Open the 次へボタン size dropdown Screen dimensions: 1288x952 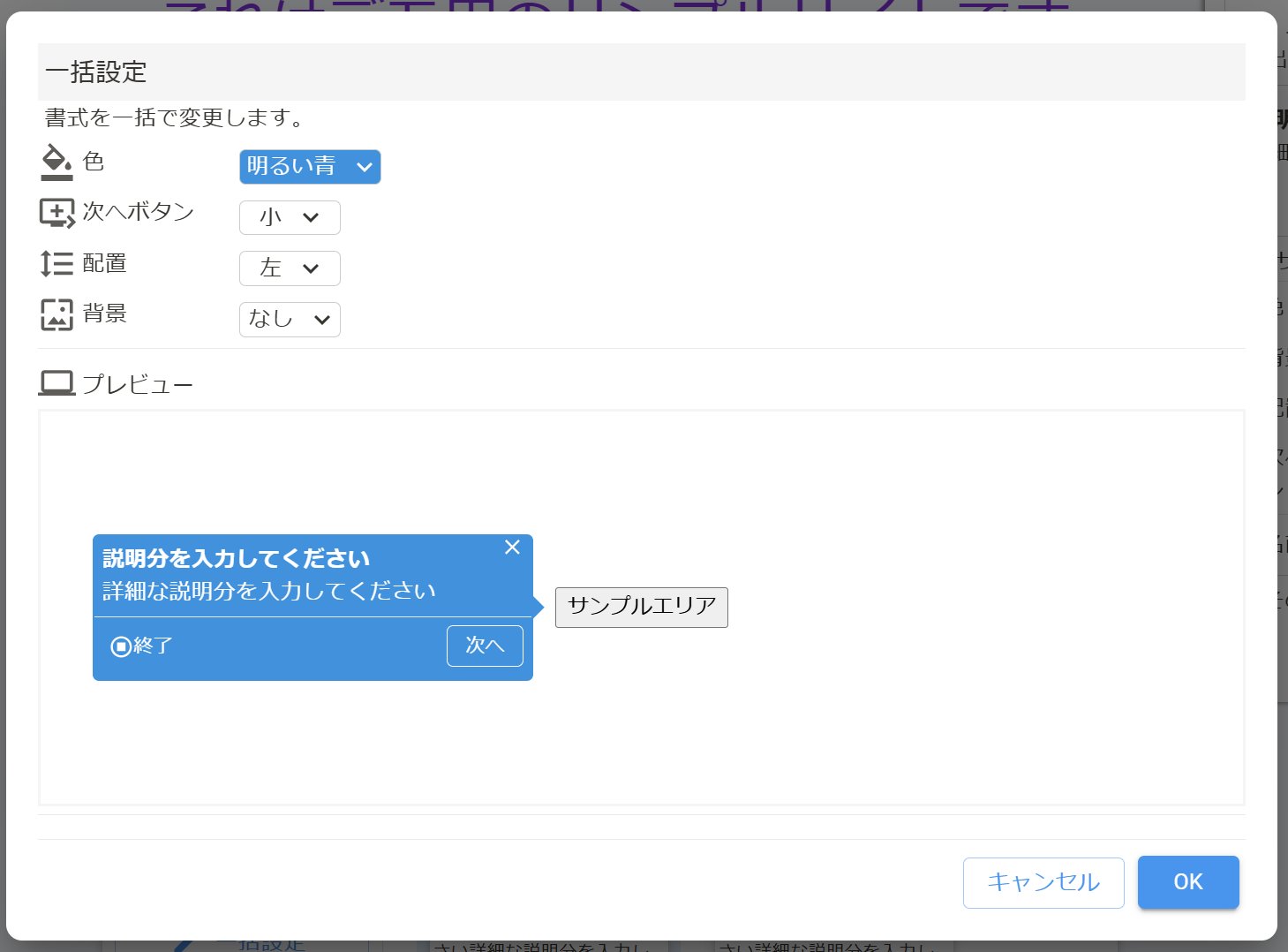tap(290, 217)
